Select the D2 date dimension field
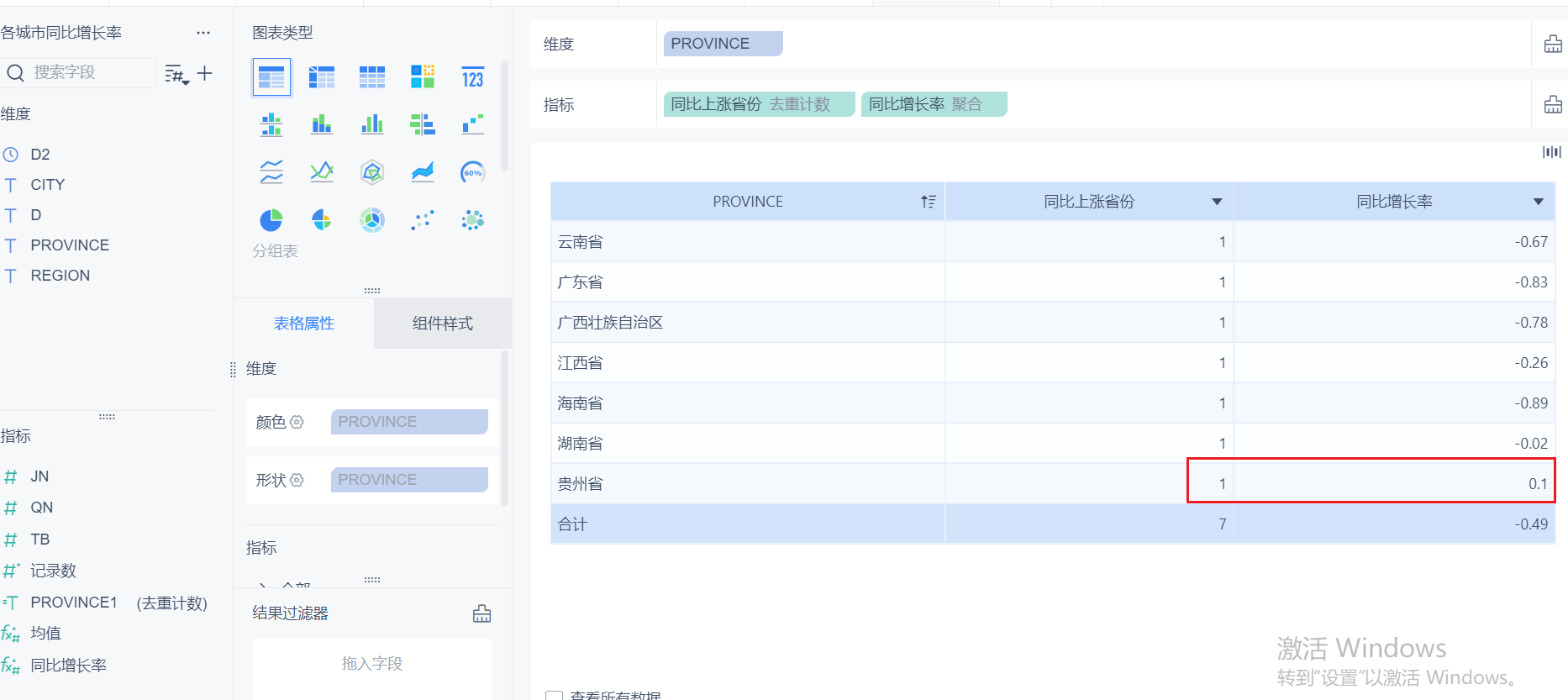Screen dimensions: 1568x700 tap(40, 155)
